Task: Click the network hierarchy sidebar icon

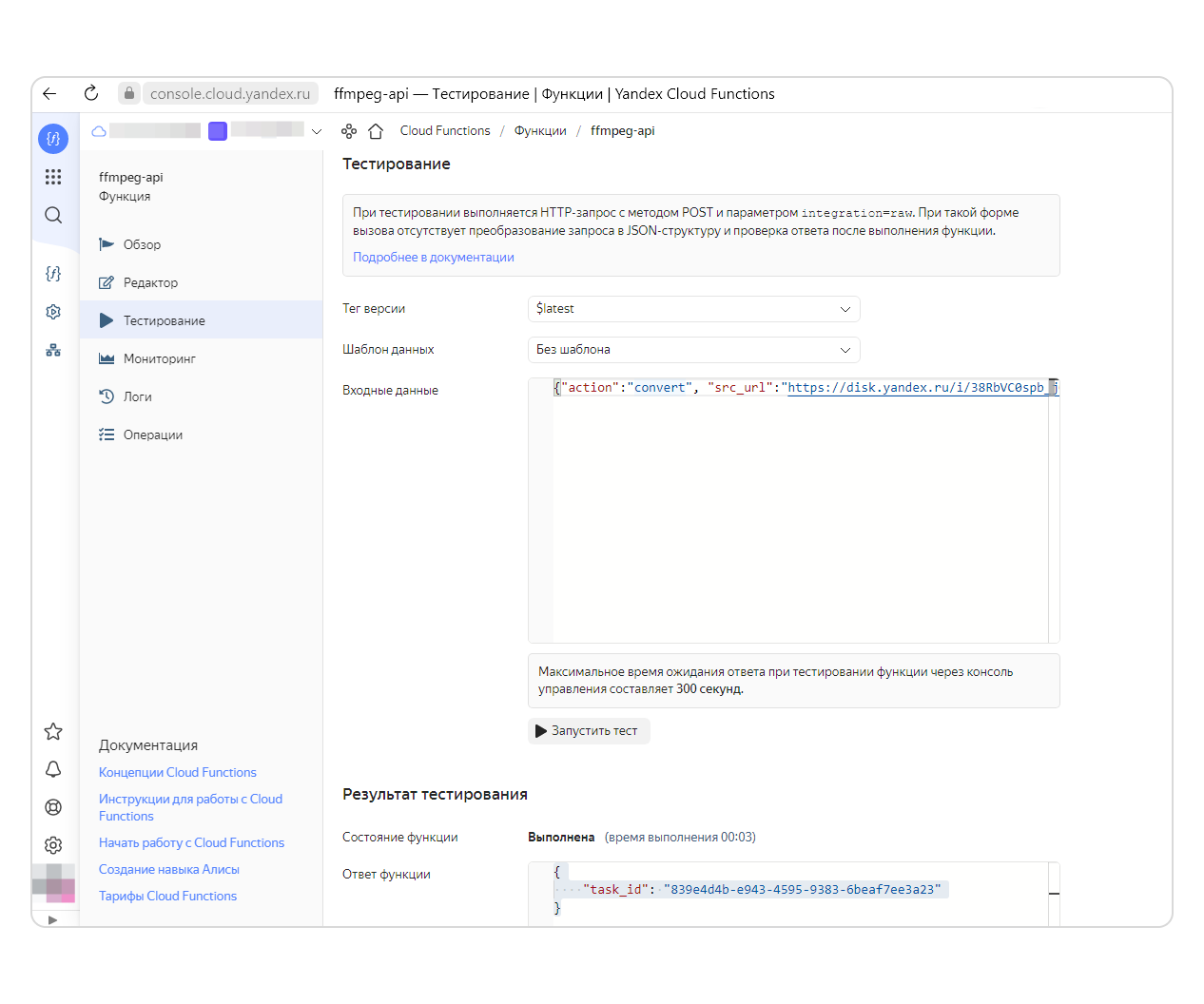Action: pyautogui.click(x=53, y=350)
